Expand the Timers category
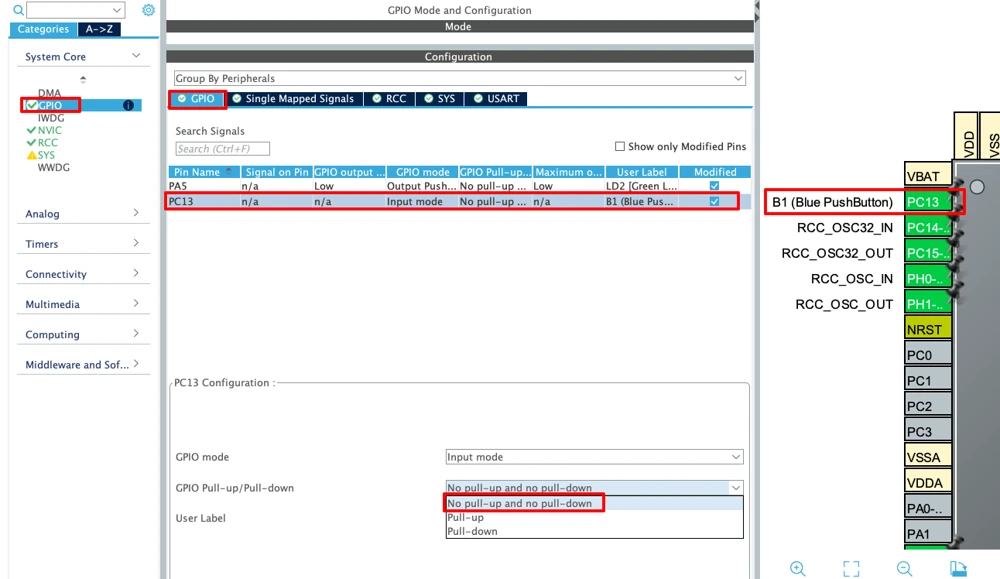 click(x=83, y=244)
